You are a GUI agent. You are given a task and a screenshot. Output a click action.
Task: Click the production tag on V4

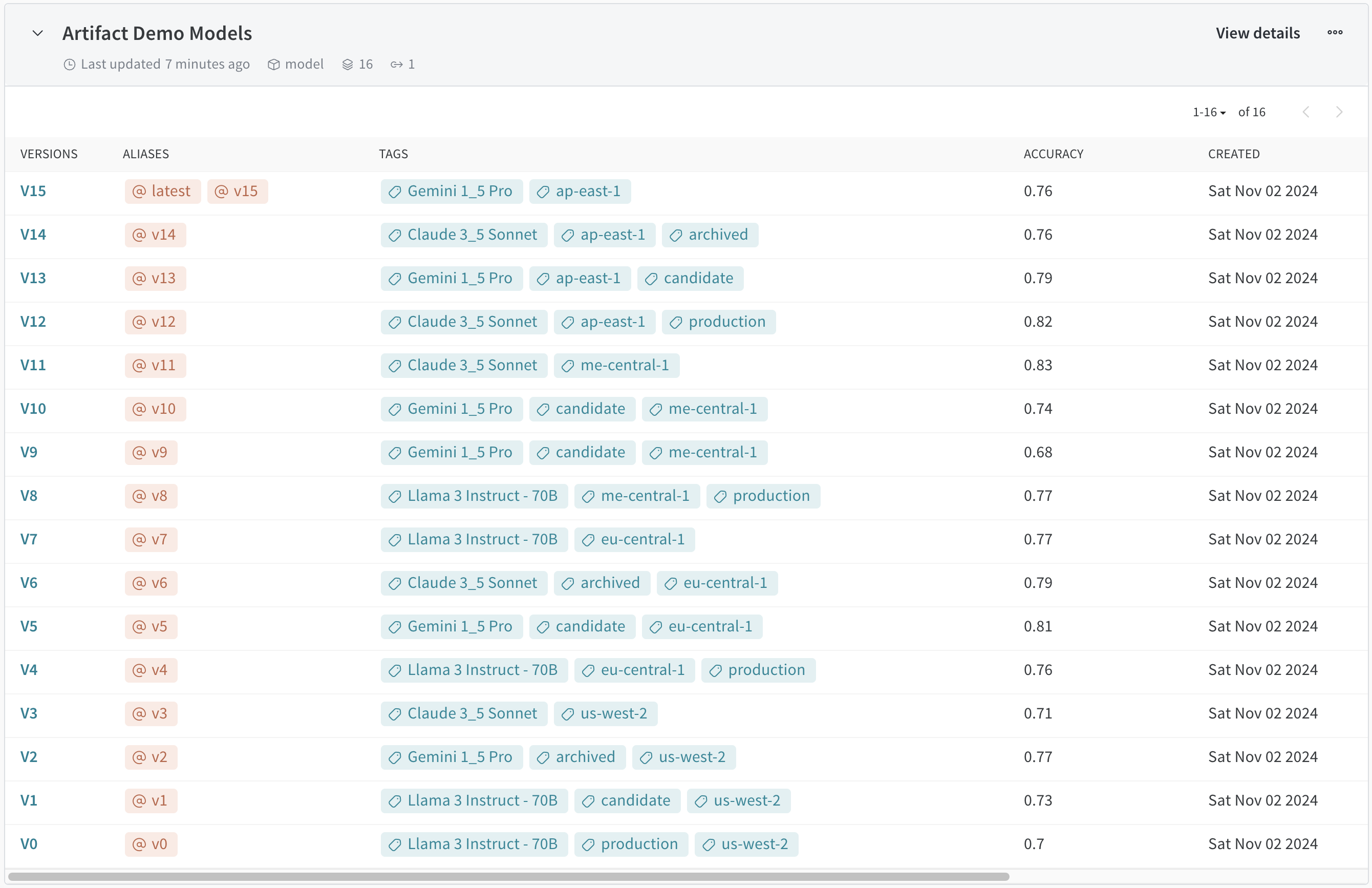pyautogui.click(x=759, y=670)
